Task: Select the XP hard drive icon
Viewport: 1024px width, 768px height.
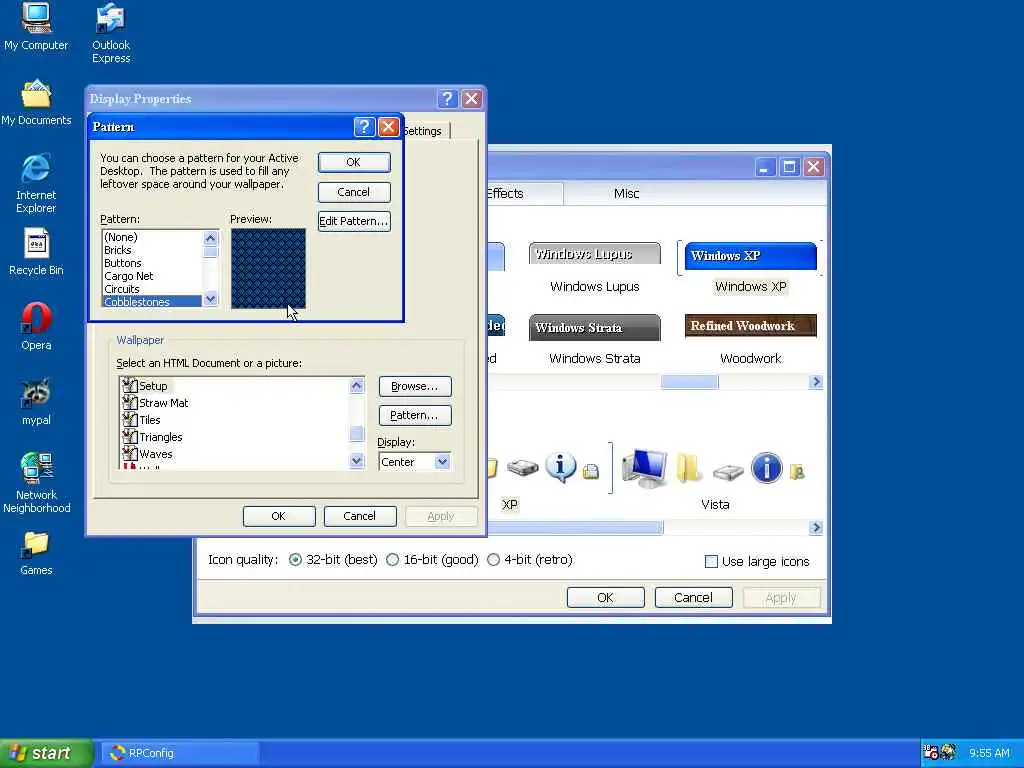Action: pos(522,468)
